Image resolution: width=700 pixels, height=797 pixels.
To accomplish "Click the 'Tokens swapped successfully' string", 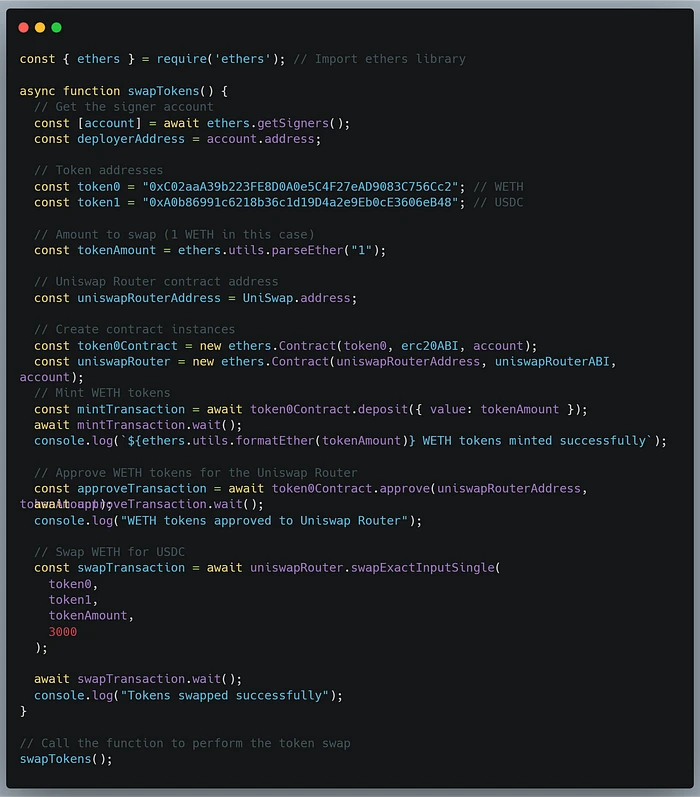I will 229,695.
